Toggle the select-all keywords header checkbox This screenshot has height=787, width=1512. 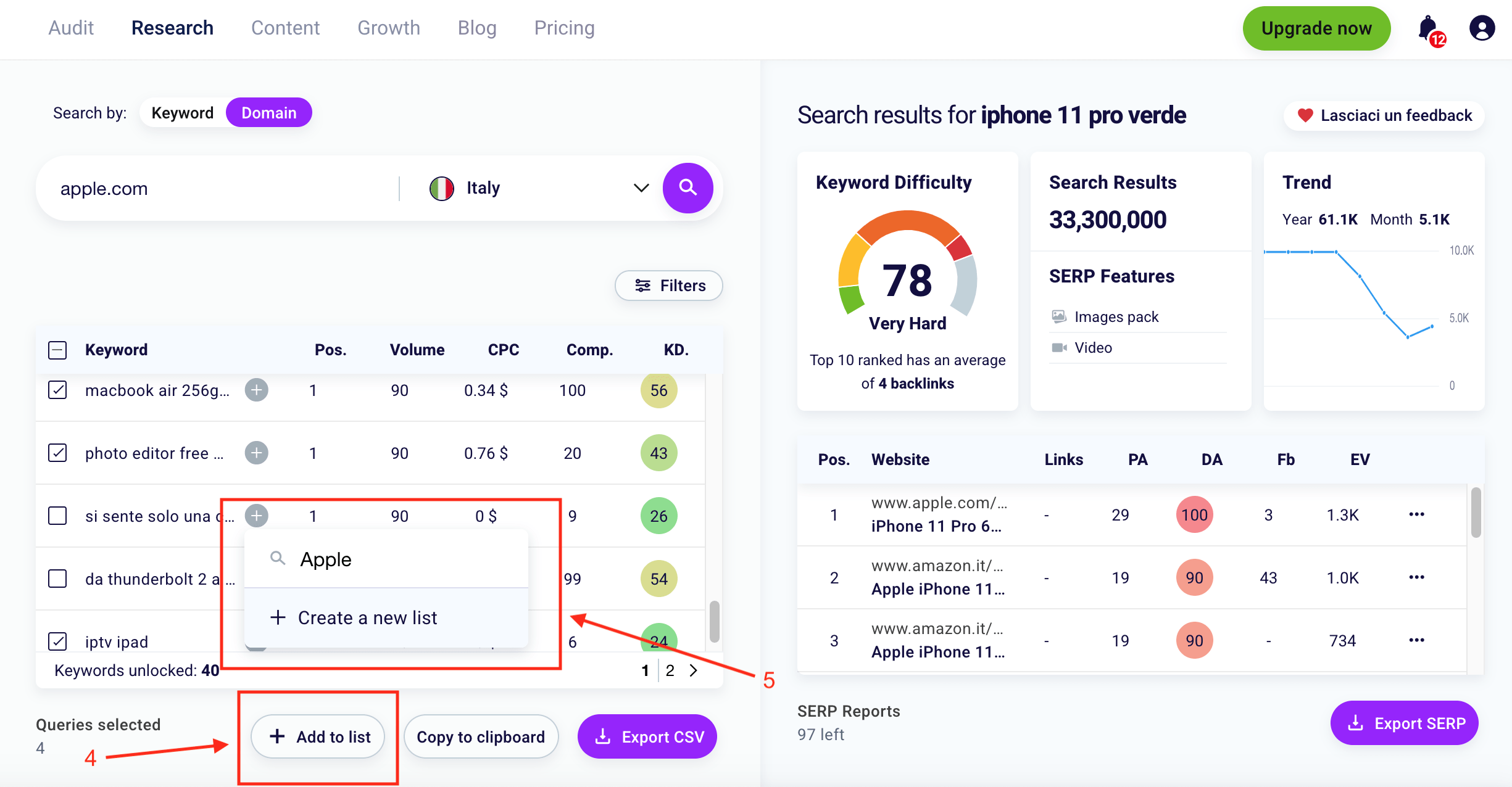[x=57, y=350]
